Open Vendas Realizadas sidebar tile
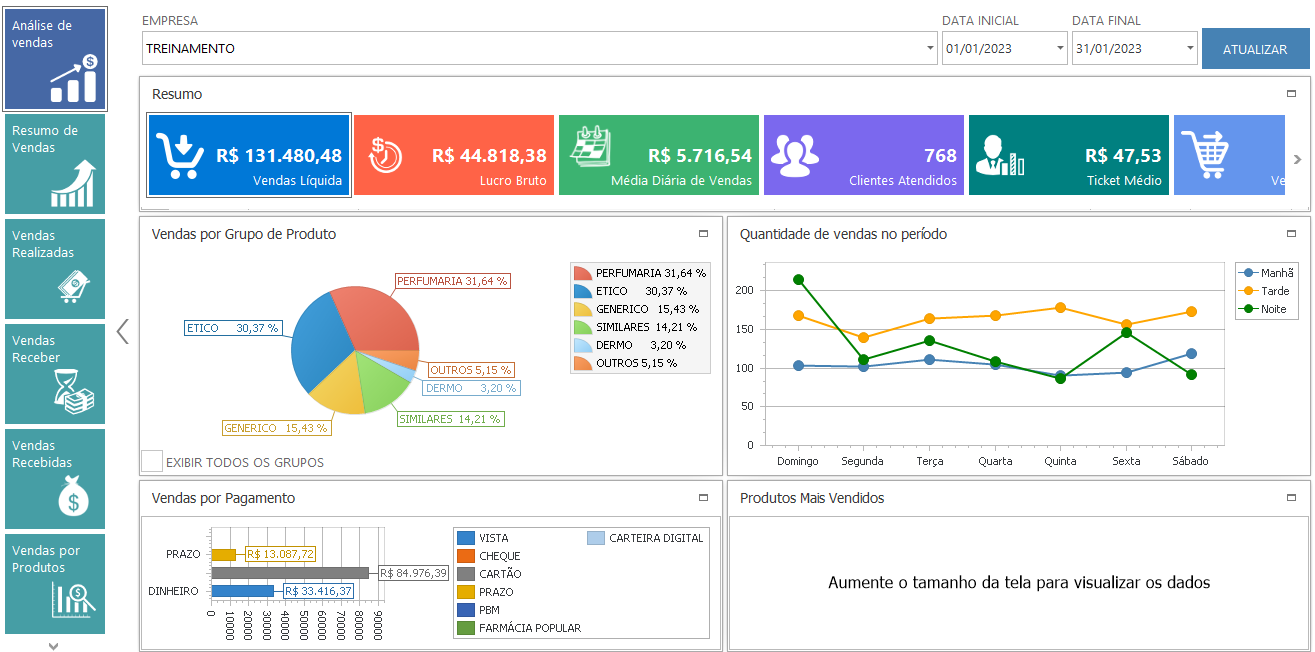The image size is (1315, 652). 55,268
